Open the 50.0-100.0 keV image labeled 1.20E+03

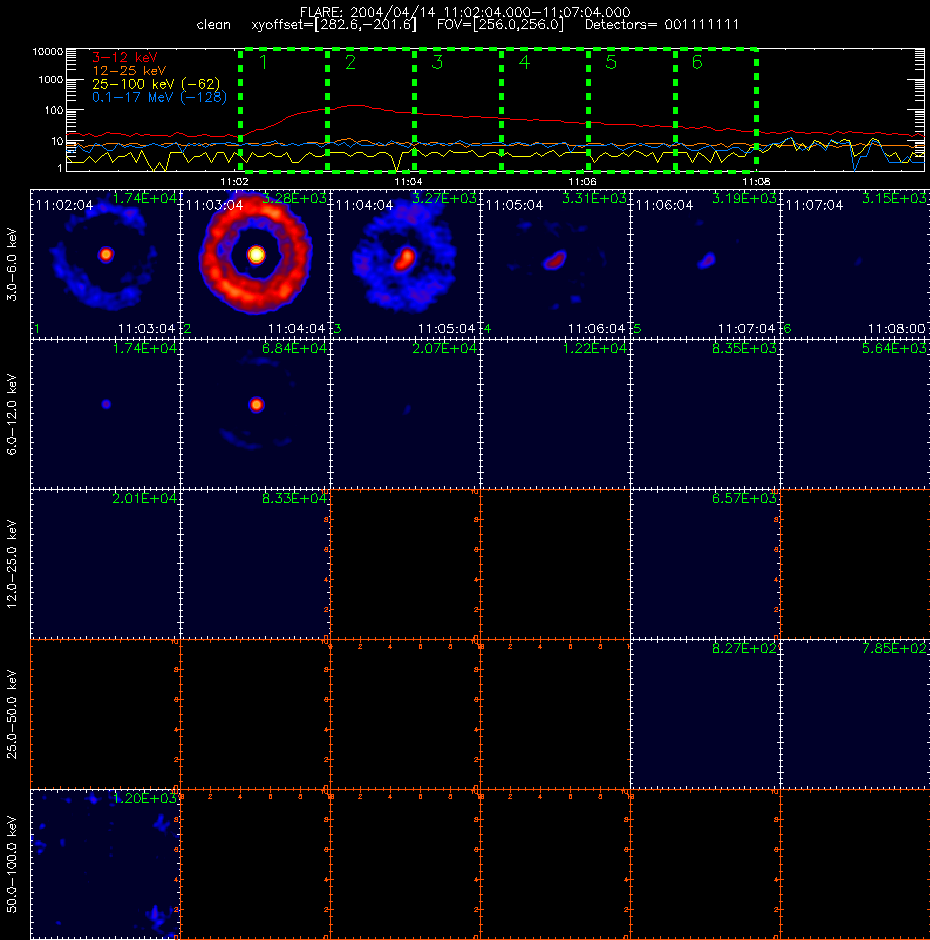[106, 864]
